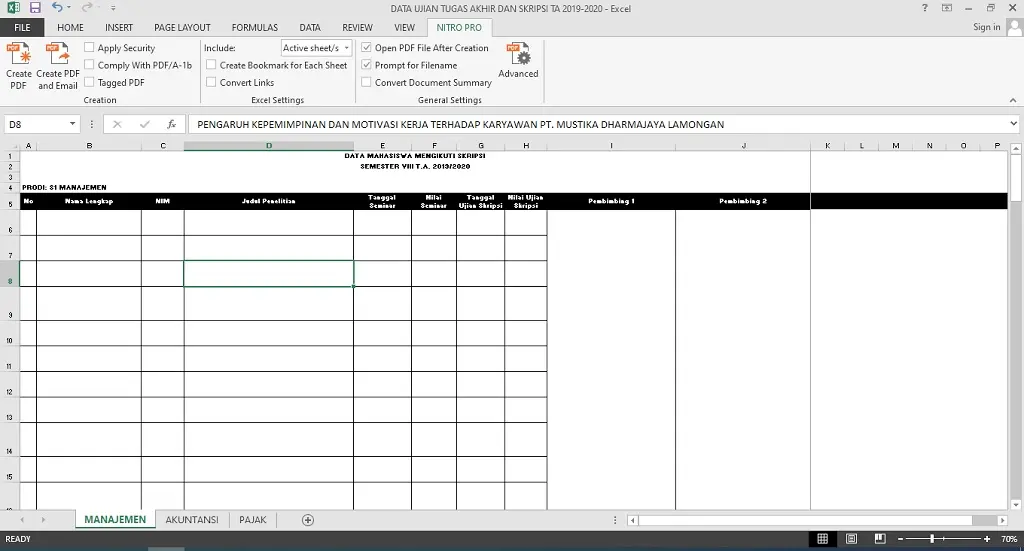Switch to the REVIEW ribbon tab
Viewport: 1024px width, 551px height.
[x=357, y=27]
